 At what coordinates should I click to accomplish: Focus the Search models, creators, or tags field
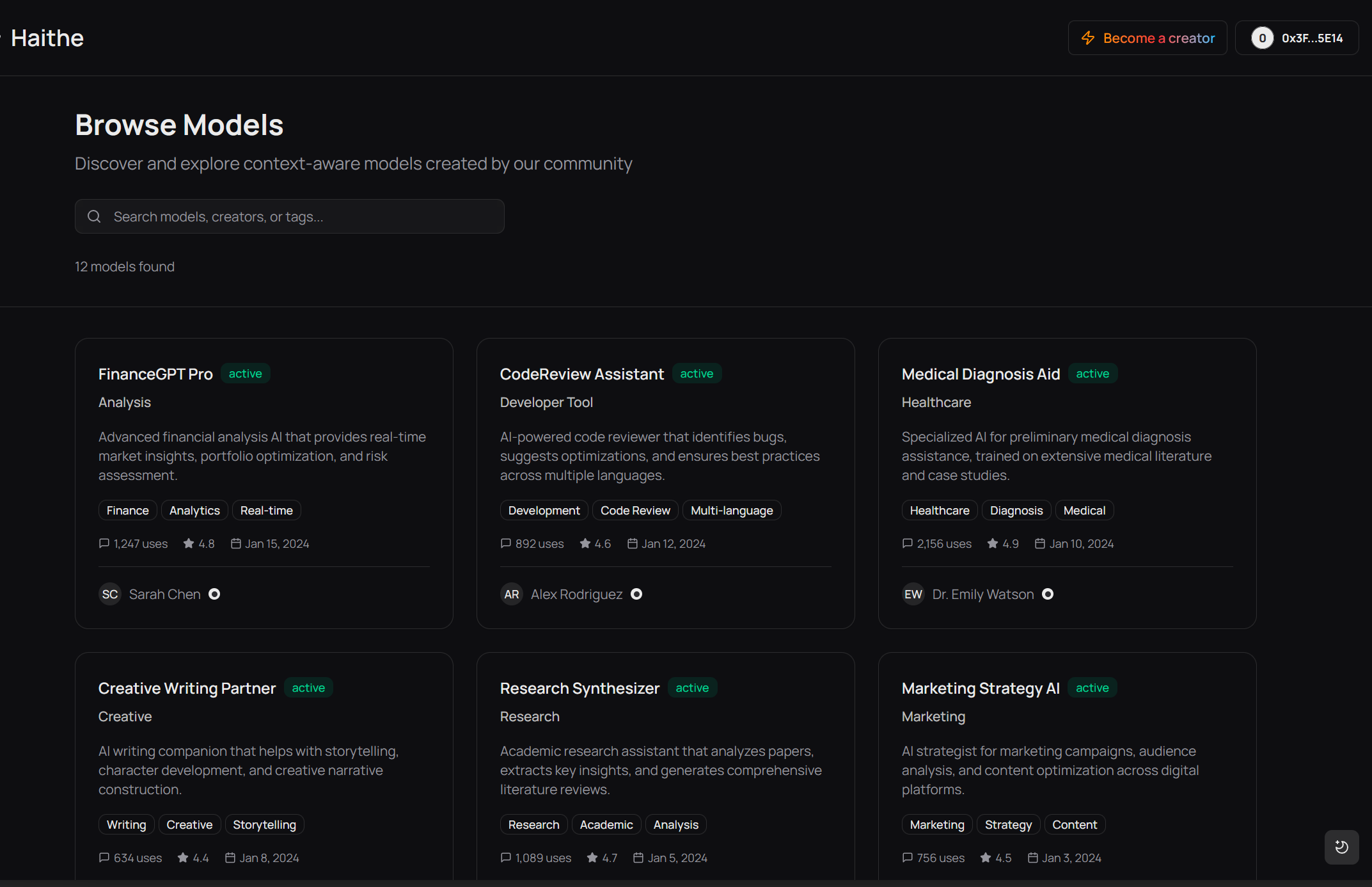290,216
